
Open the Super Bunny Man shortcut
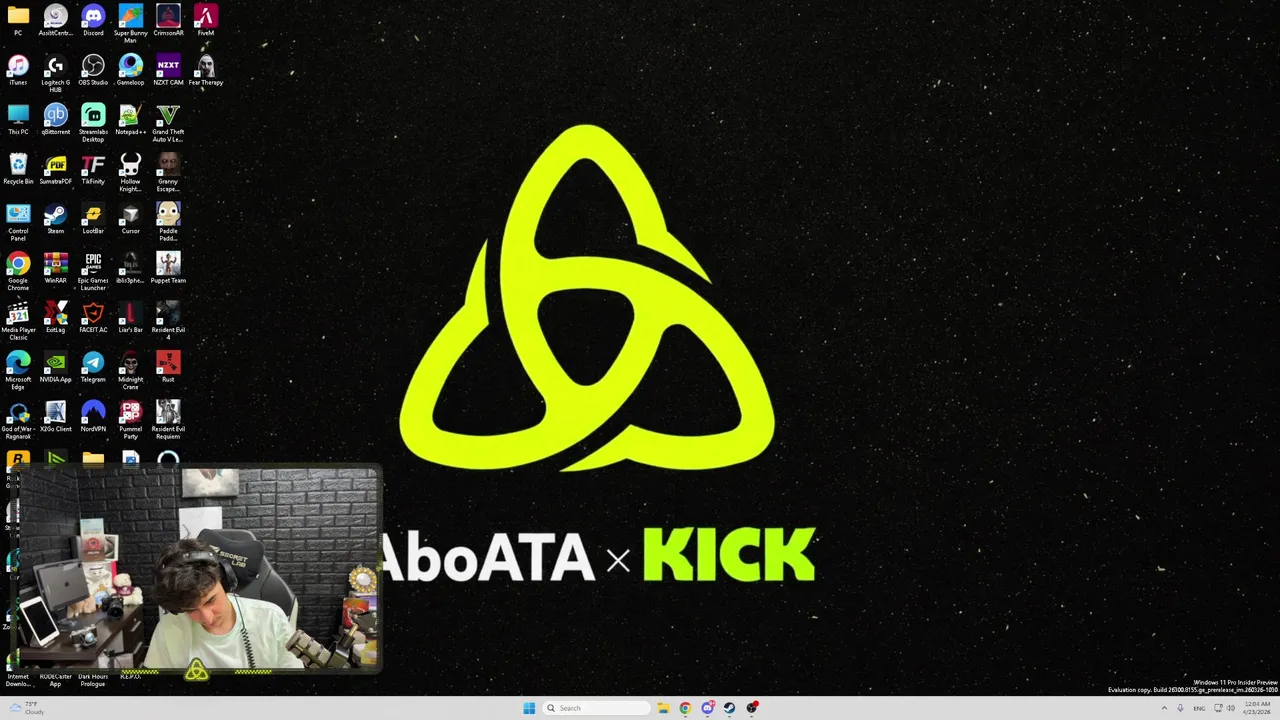[130, 23]
